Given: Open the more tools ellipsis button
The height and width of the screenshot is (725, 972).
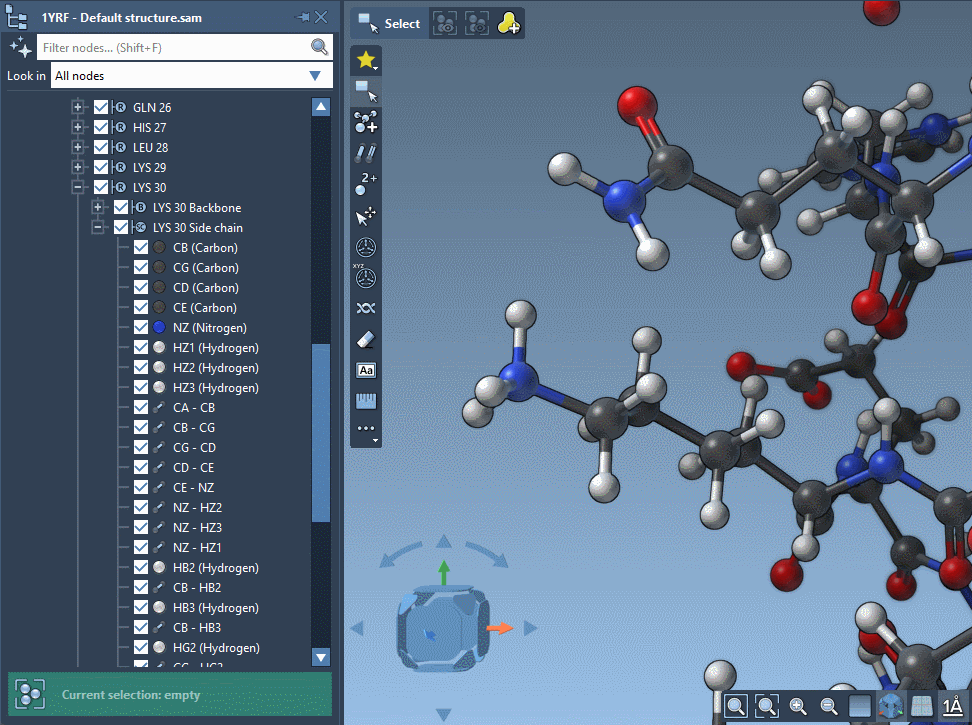Looking at the screenshot, I should click(365, 430).
